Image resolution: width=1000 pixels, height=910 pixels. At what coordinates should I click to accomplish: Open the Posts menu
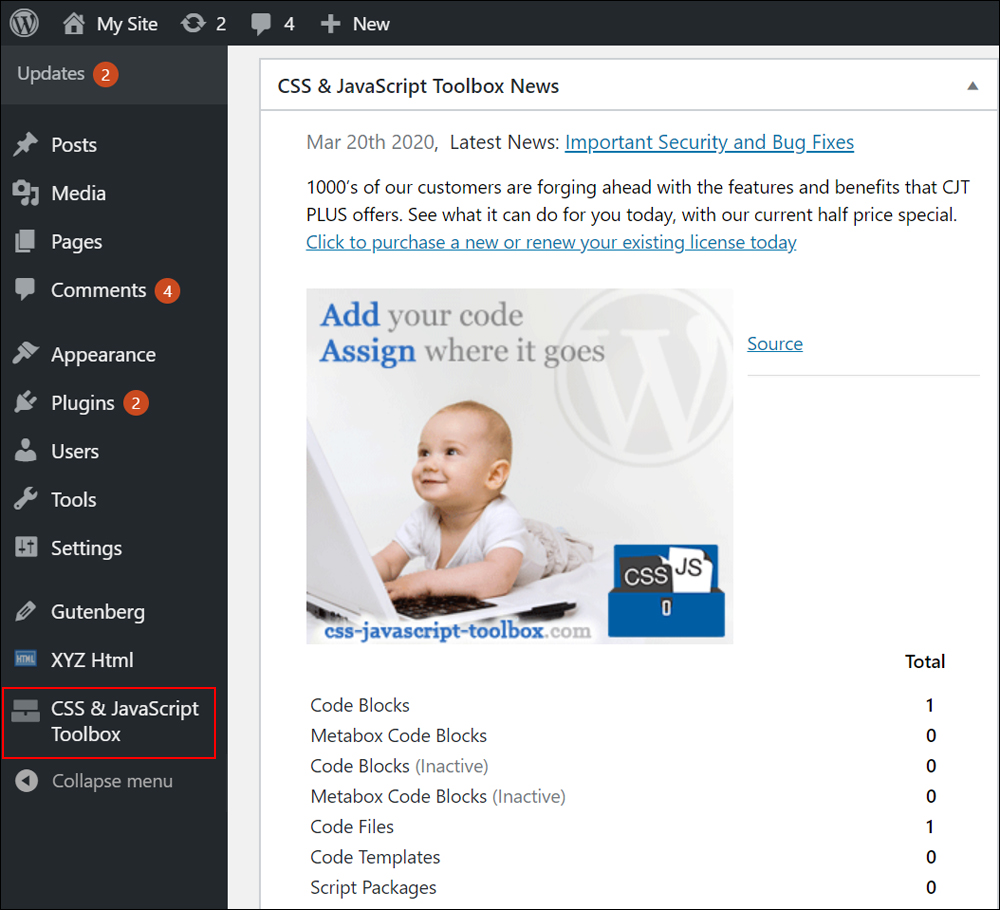click(74, 145)
